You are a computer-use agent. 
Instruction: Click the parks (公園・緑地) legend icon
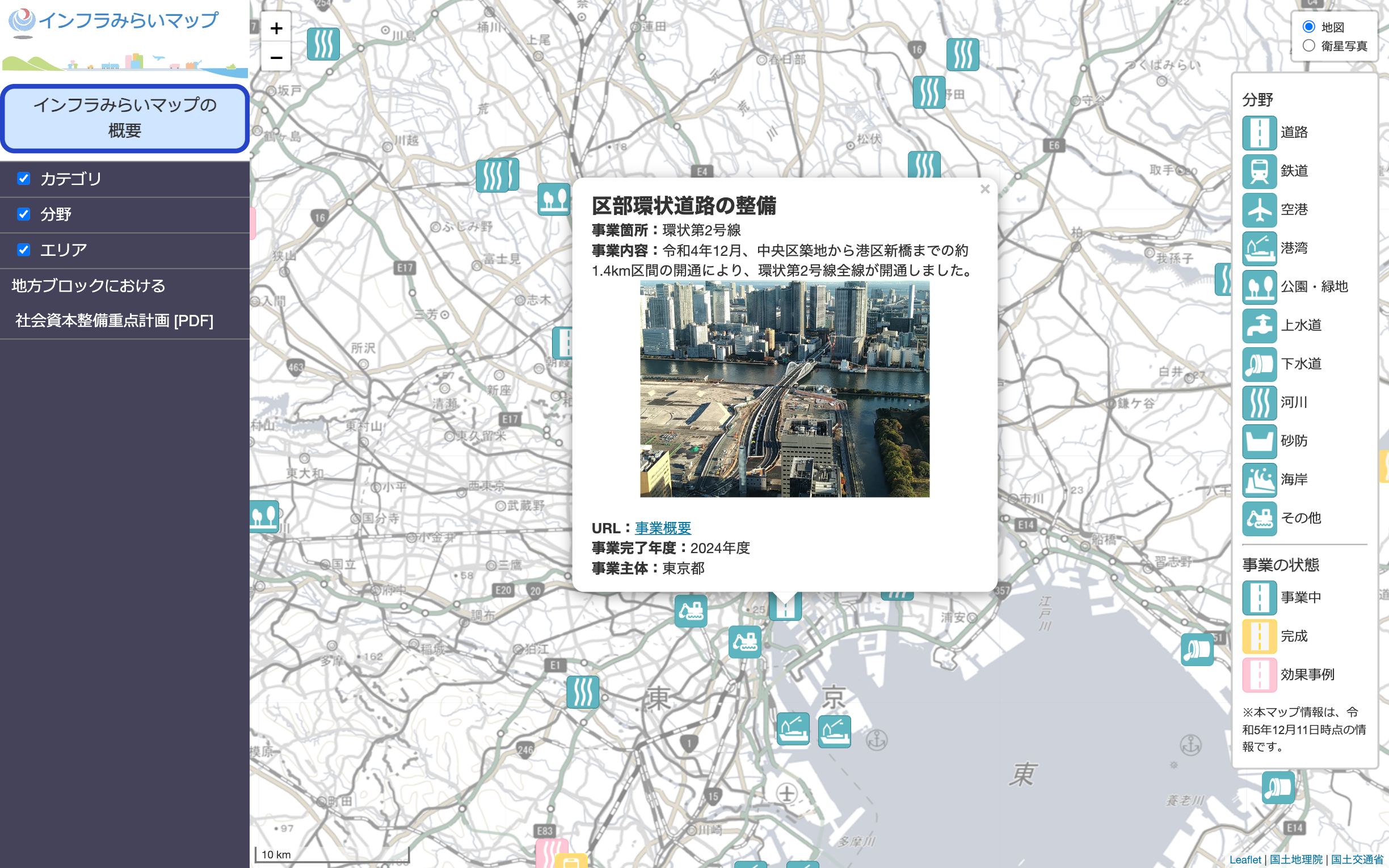[x=1258, y=286]
